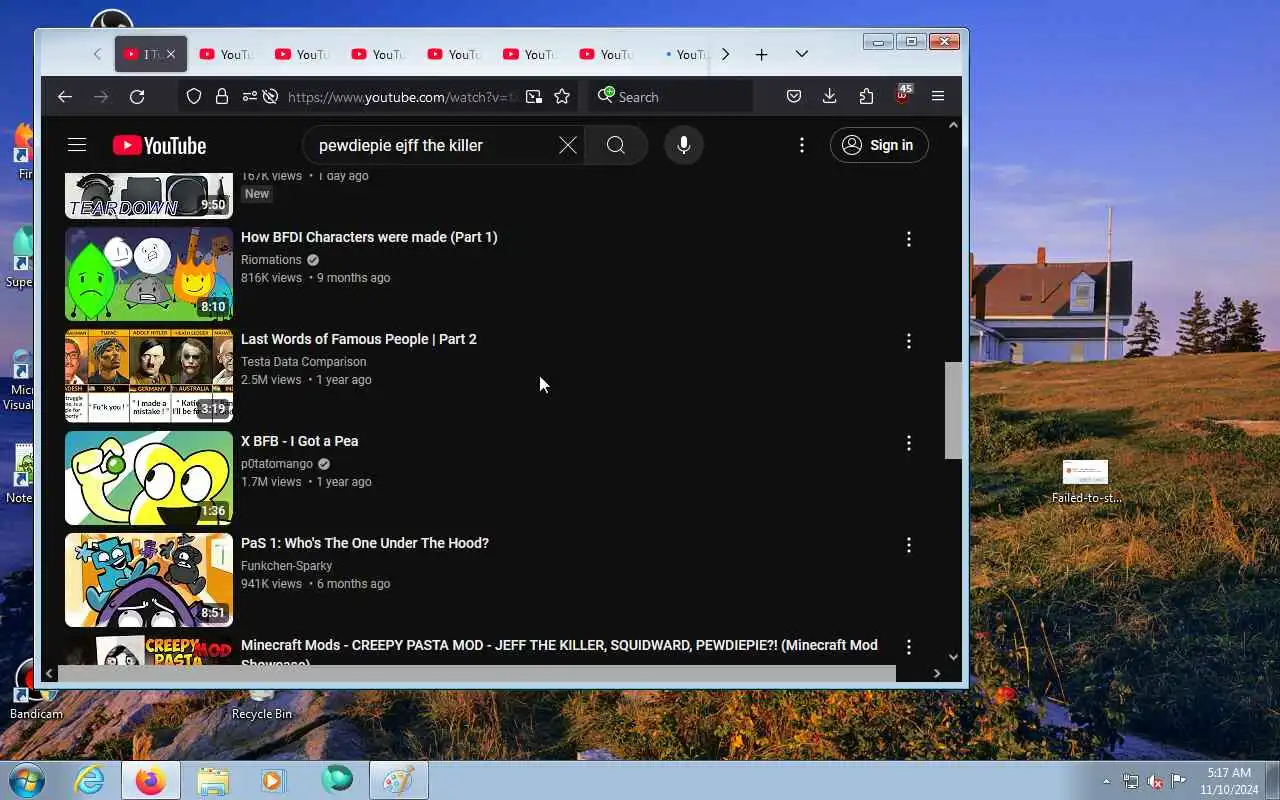Click the Firefox Search box
The width and height of the screenshot is (1280, 800).
tap(670, 97)
